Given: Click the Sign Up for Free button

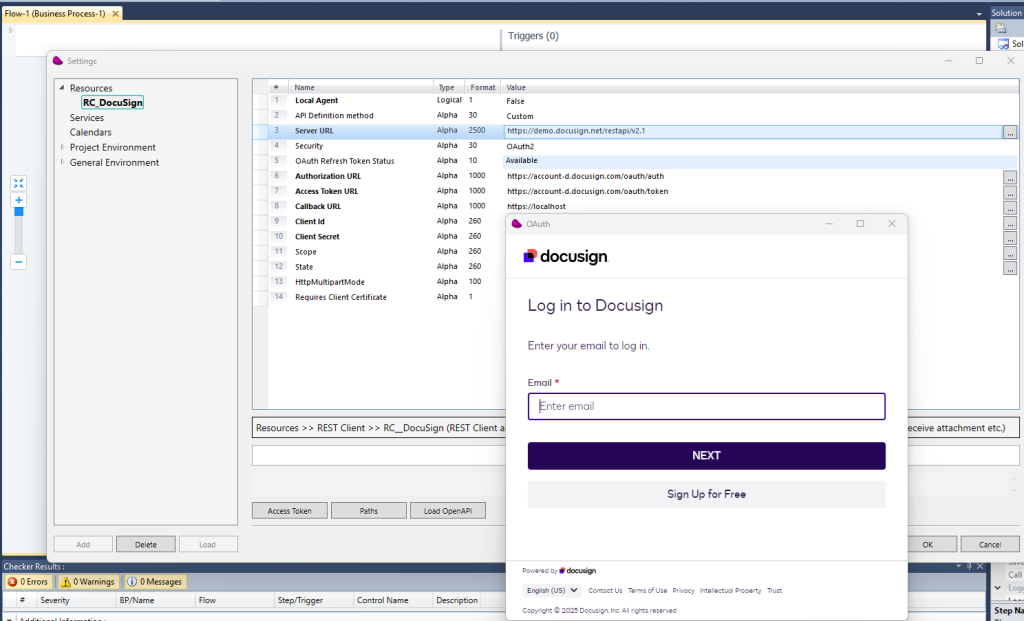Looking at the screenshot, I should pos(706,494).
